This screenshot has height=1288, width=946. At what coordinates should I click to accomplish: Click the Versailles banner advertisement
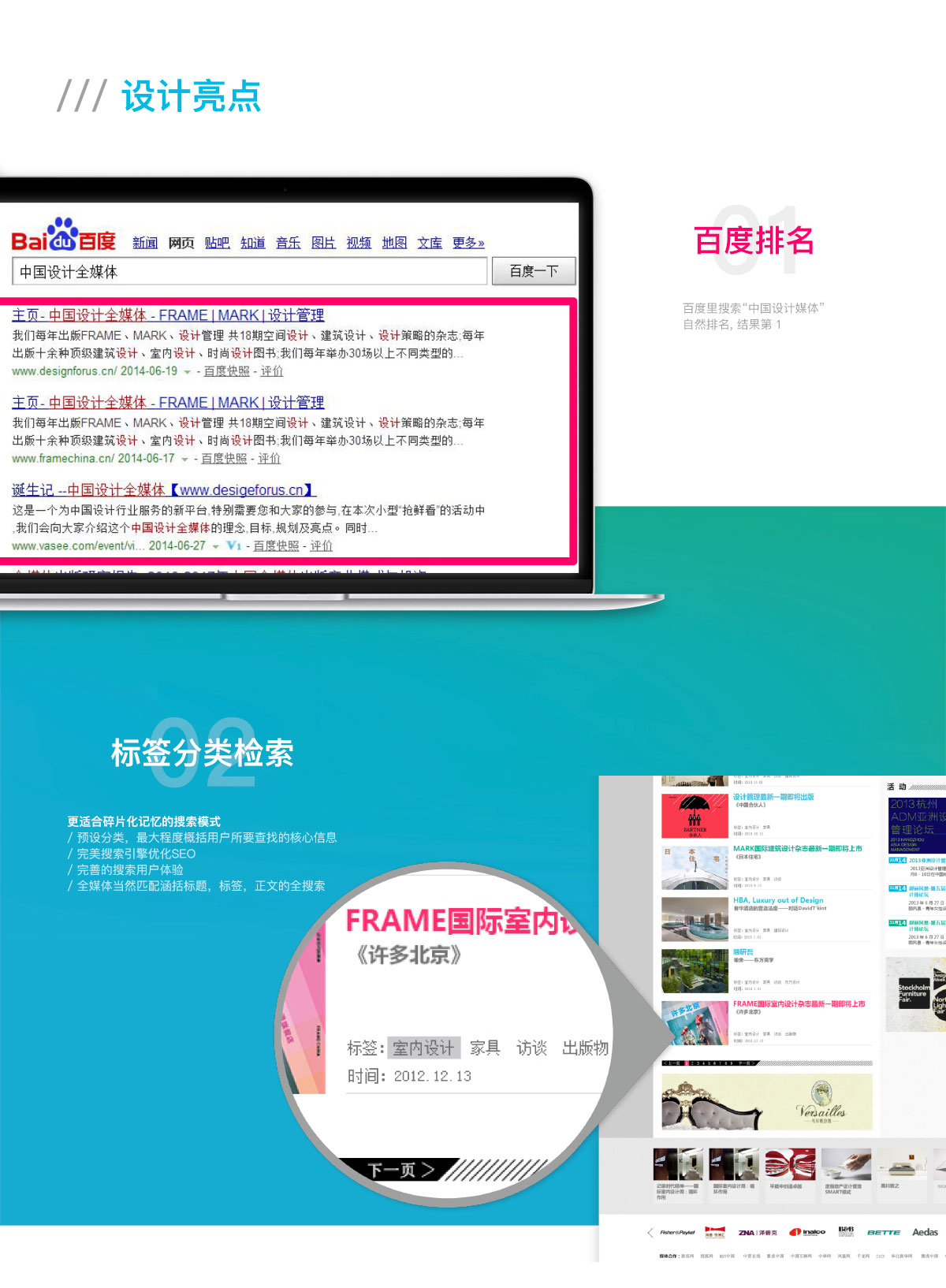tap(767, 1102)
